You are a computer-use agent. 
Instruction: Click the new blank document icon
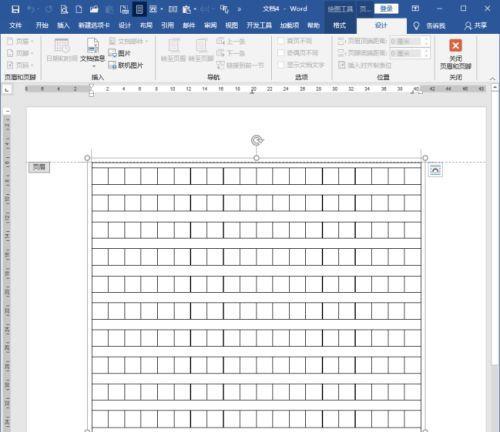click(79, 9)
